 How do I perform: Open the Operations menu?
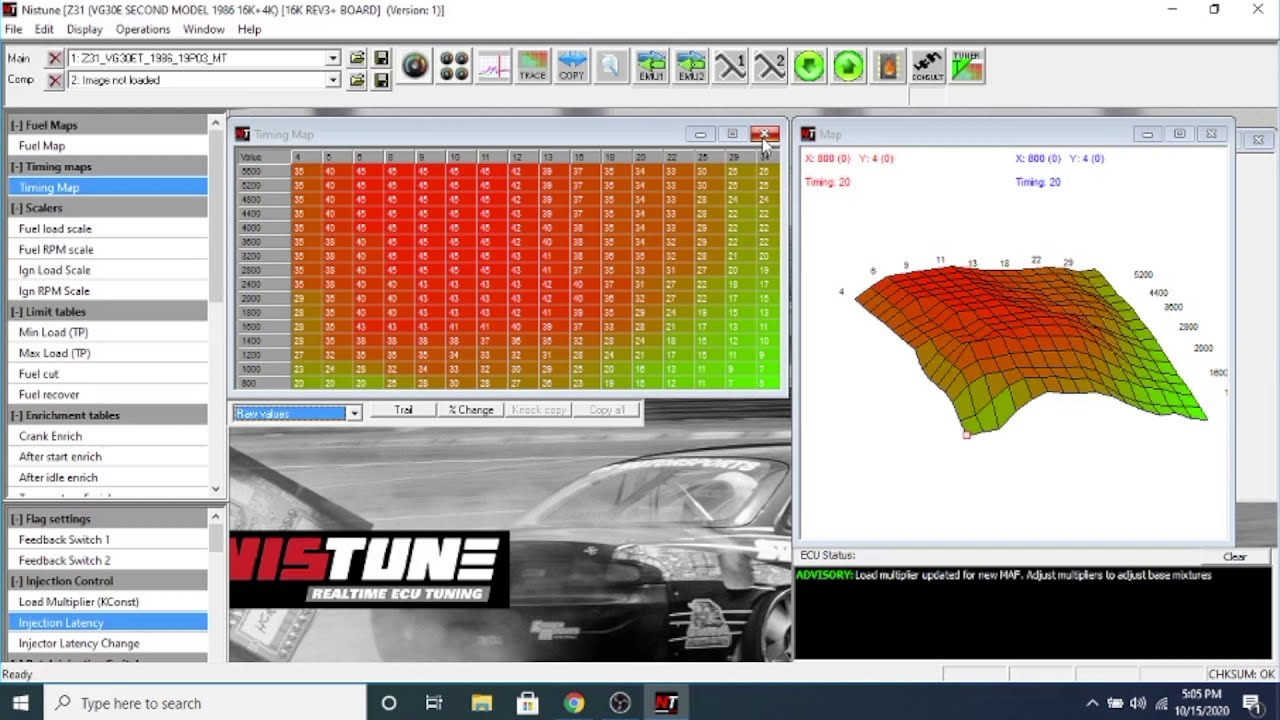click(143, 29)
